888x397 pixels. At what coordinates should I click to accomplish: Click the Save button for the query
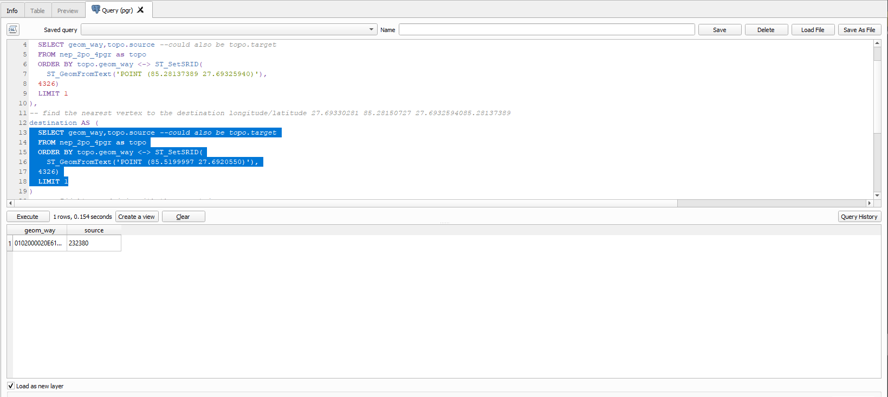point(719,29)
